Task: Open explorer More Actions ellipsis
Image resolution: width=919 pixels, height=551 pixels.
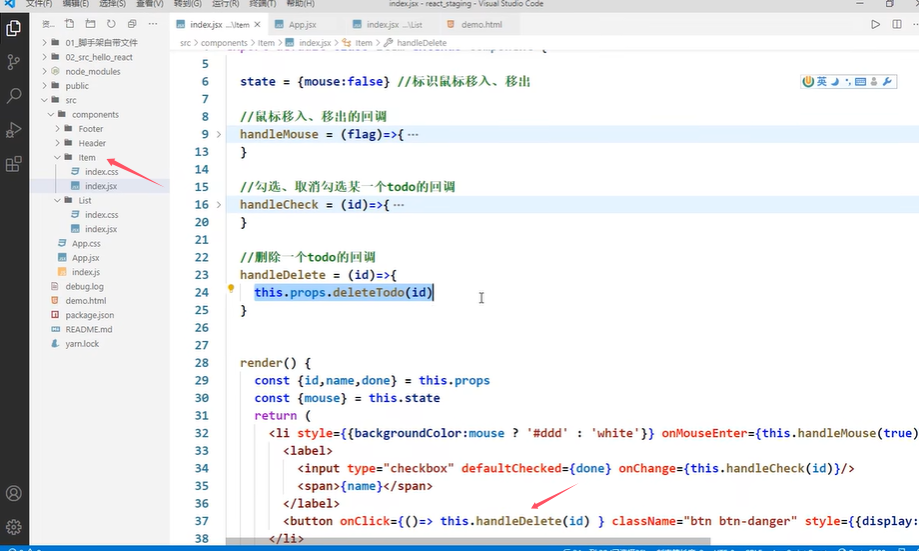Action: (153, 24)
